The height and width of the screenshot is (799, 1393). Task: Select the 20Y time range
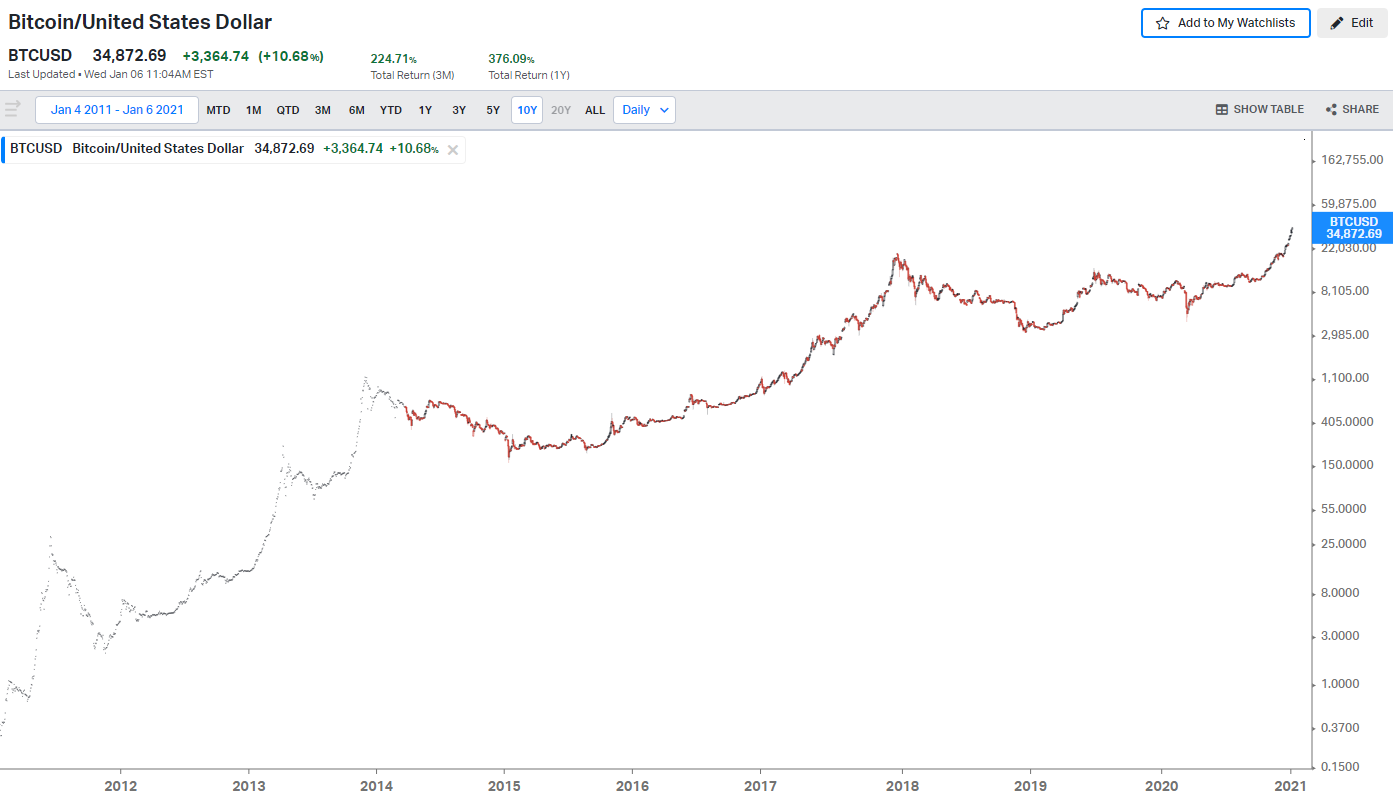point(561,110)
